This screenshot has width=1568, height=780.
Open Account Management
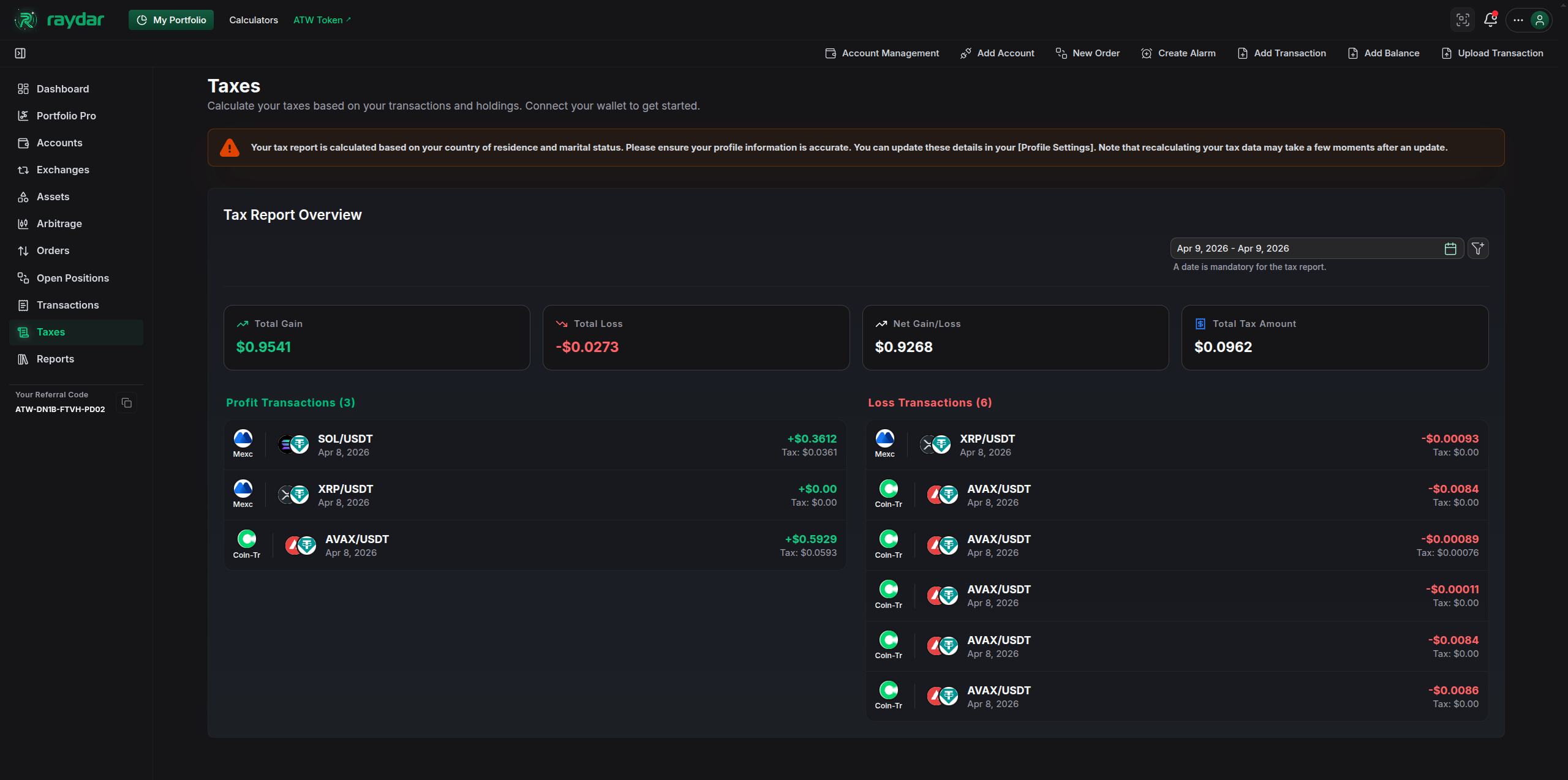coord(882,53)
